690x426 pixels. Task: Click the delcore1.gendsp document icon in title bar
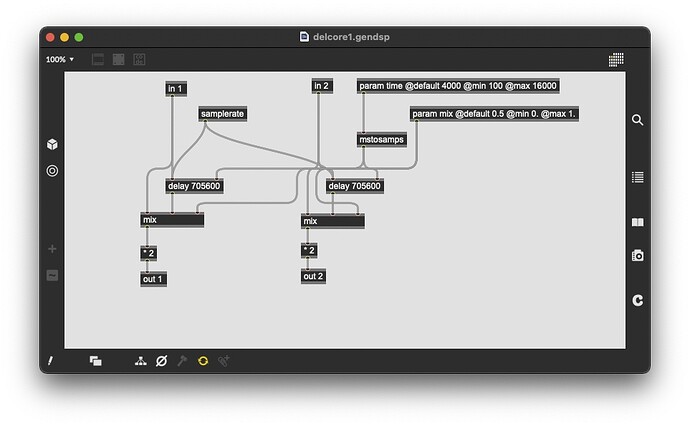pyautogui.click(x=304, y=37)
